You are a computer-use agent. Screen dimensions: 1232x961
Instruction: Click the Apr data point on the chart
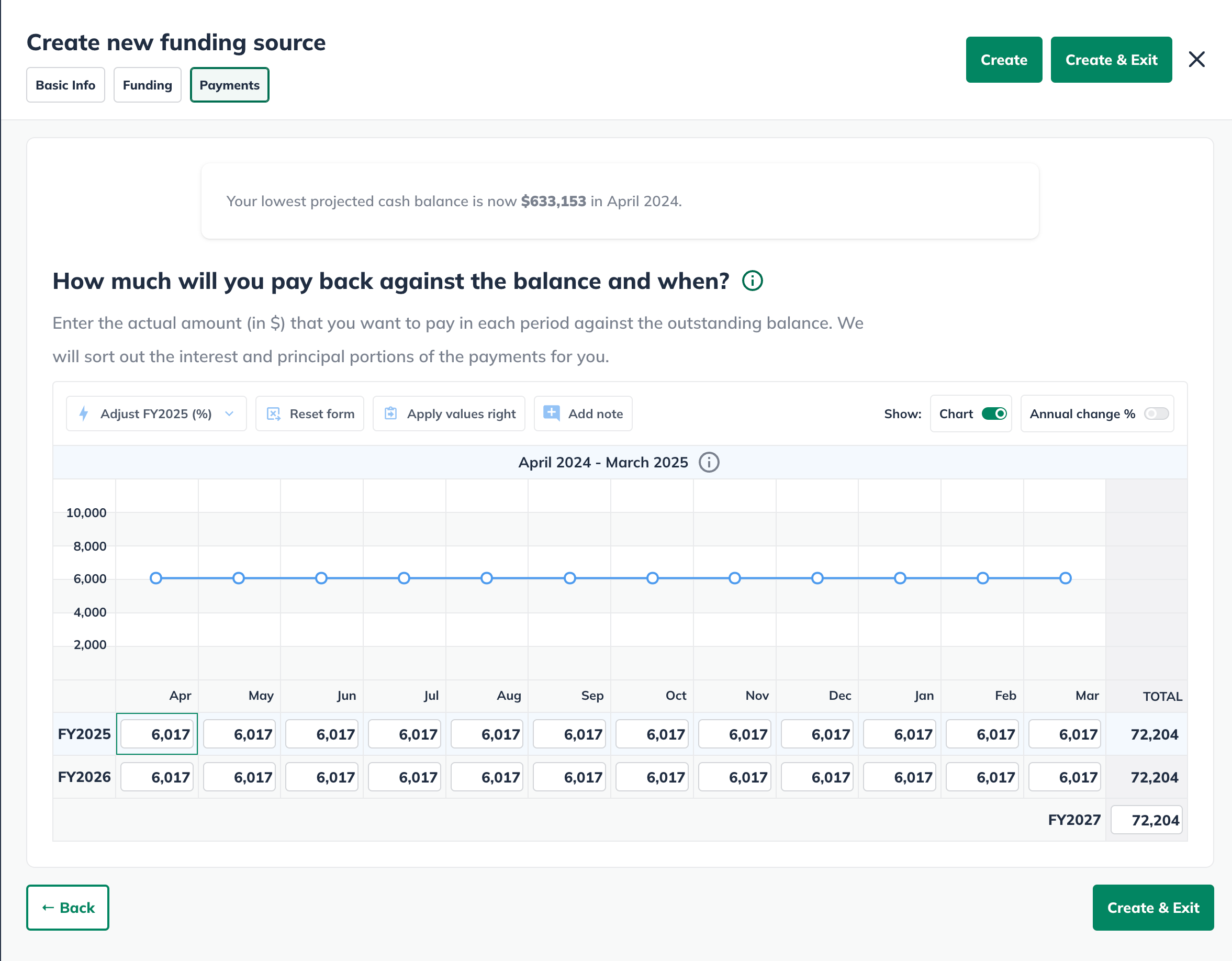(156, 578)
